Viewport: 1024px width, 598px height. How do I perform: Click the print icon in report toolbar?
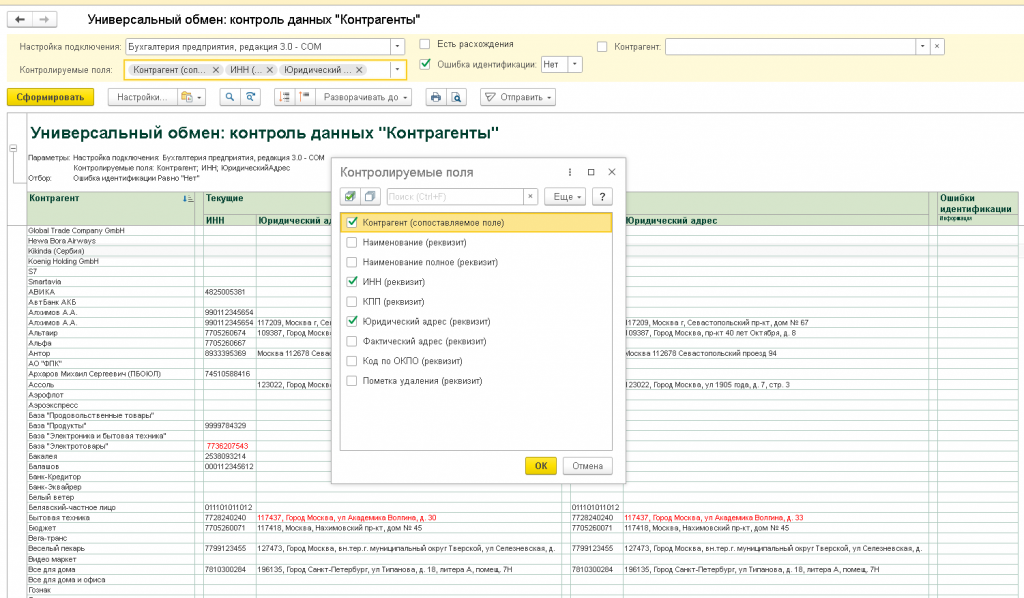436,97
